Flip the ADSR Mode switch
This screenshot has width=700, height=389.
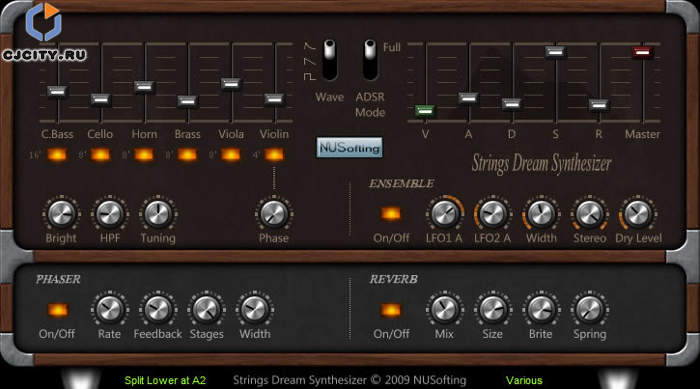pos(370,59)
